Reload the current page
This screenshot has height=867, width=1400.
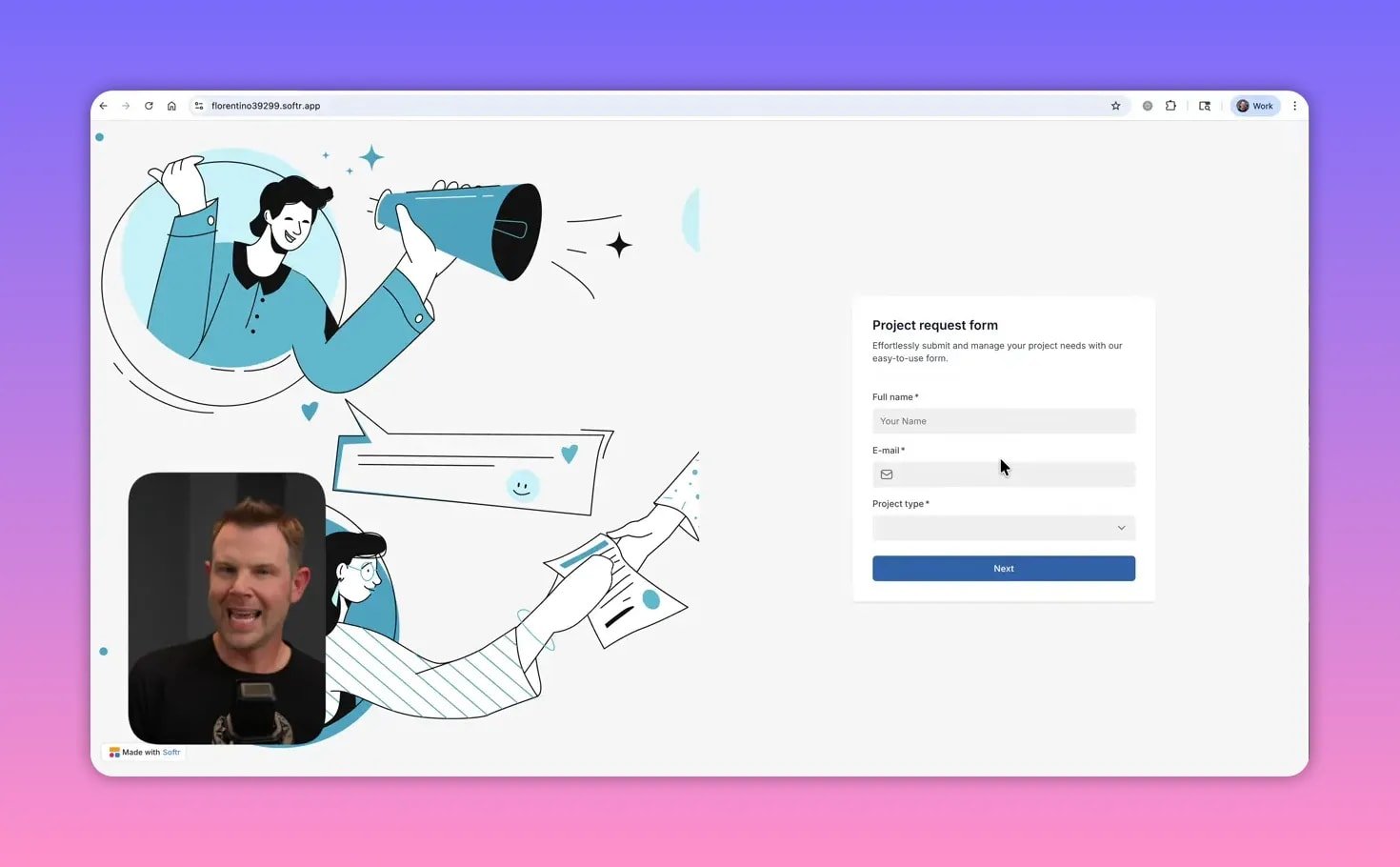click(149, 106)
